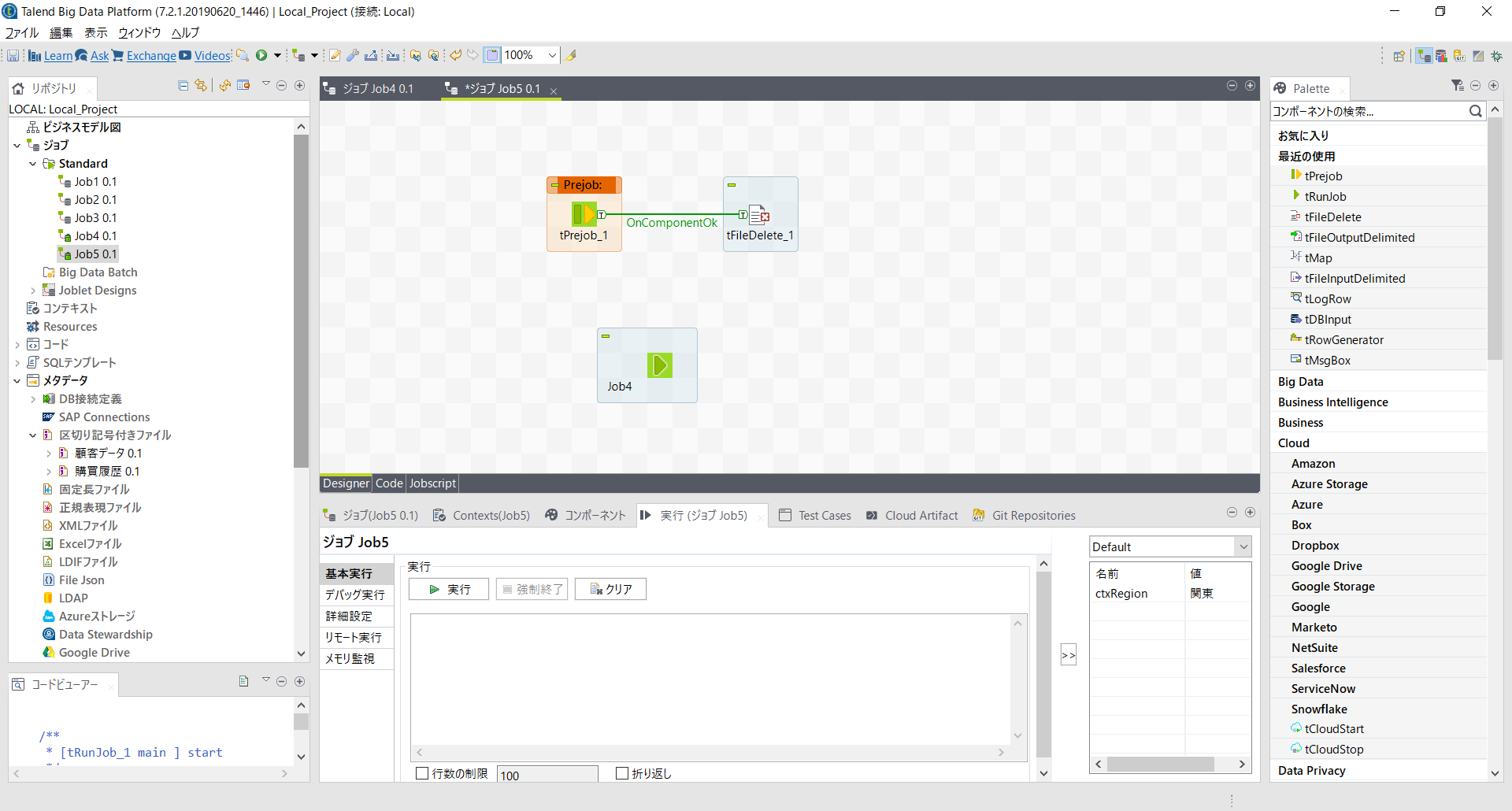Expand the 顧客データ 0.1 node
Viewport: 1512px width, 811px height.
tap(49, 454)
